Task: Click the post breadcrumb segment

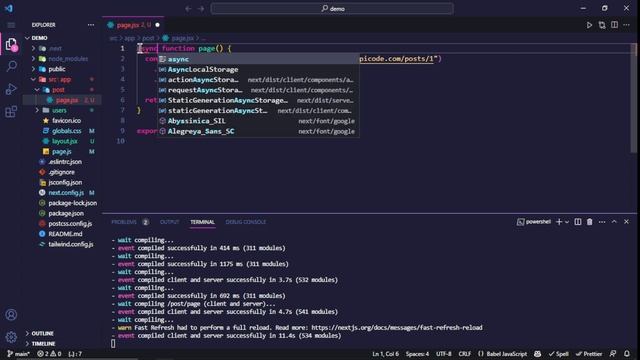Action: pos(148,38)
